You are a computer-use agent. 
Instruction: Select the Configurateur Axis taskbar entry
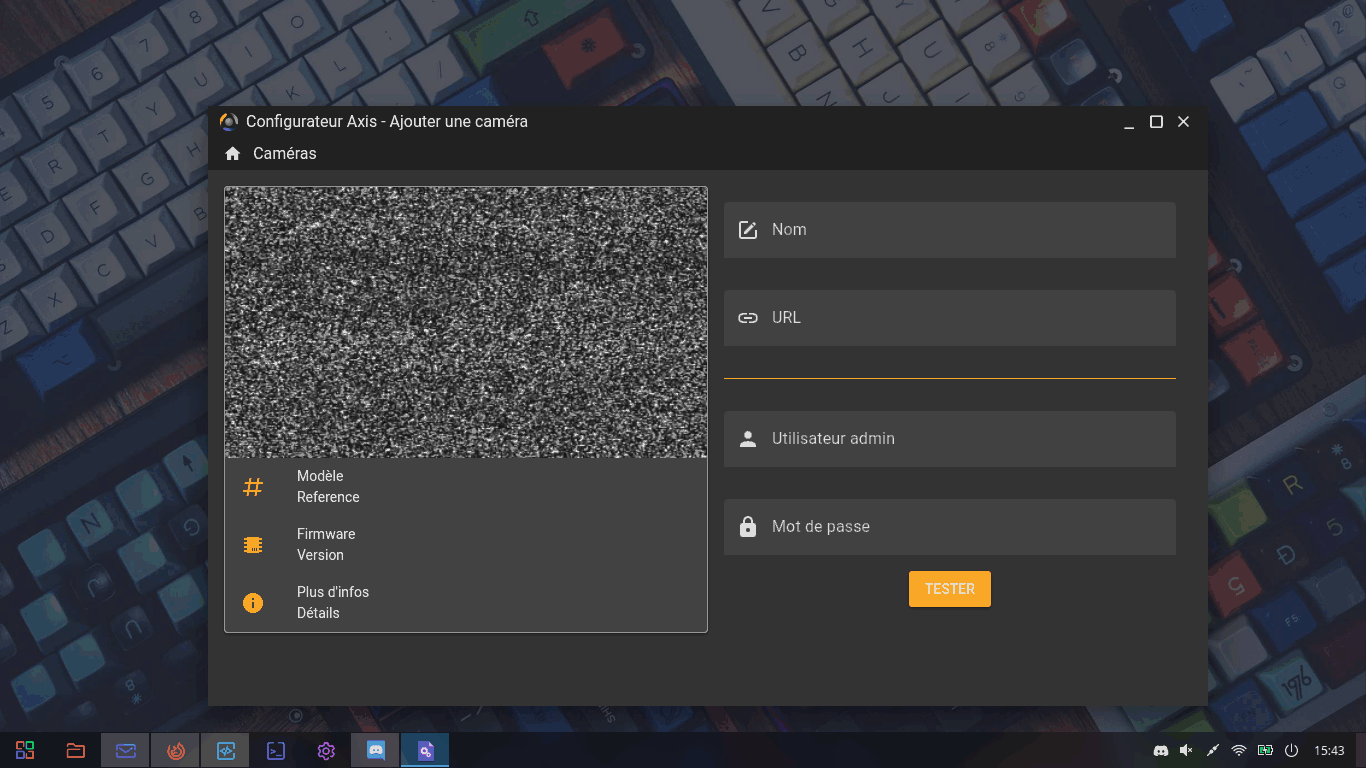pyautogui.click(x=425, y=750)
